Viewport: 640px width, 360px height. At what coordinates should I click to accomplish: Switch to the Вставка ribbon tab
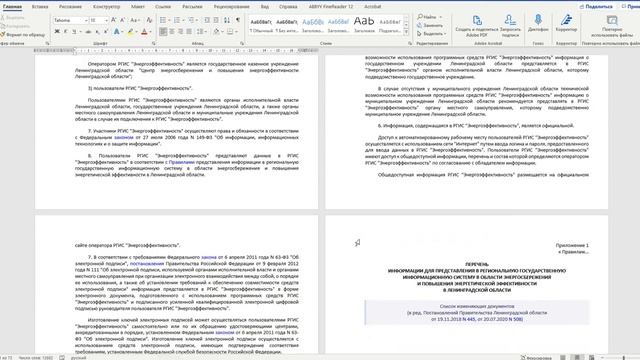(x=40, y=7)
